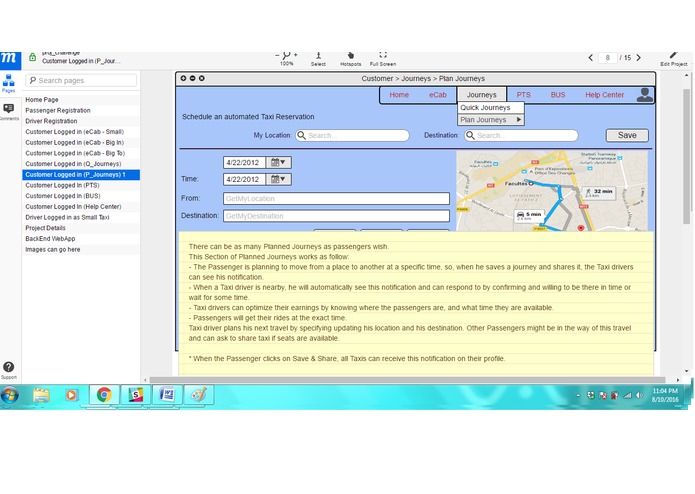Open the Windows Start button

click(10, 395)
